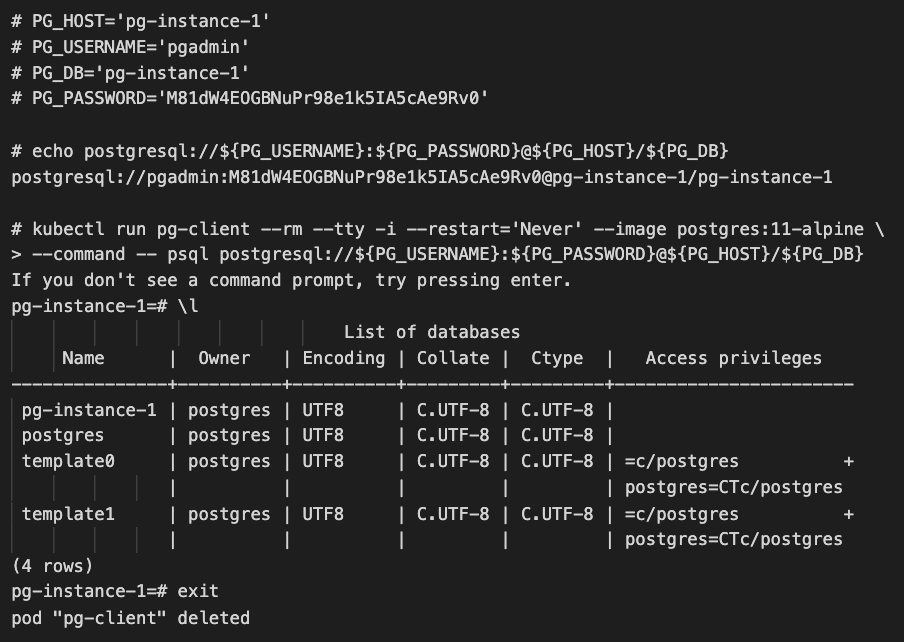Select the PG_PASSWORD assignment line

pyautogui.click(x=250, y=98)
